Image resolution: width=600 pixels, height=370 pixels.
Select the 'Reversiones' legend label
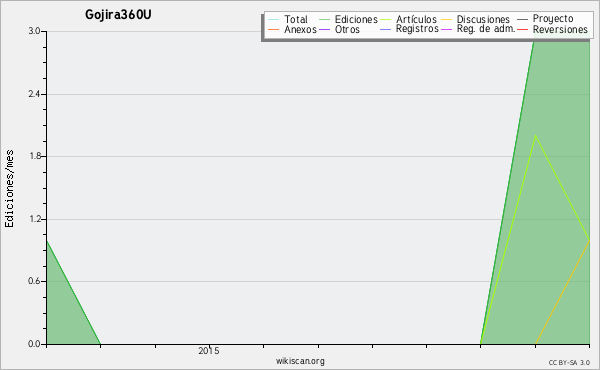[x=560, y=29]
